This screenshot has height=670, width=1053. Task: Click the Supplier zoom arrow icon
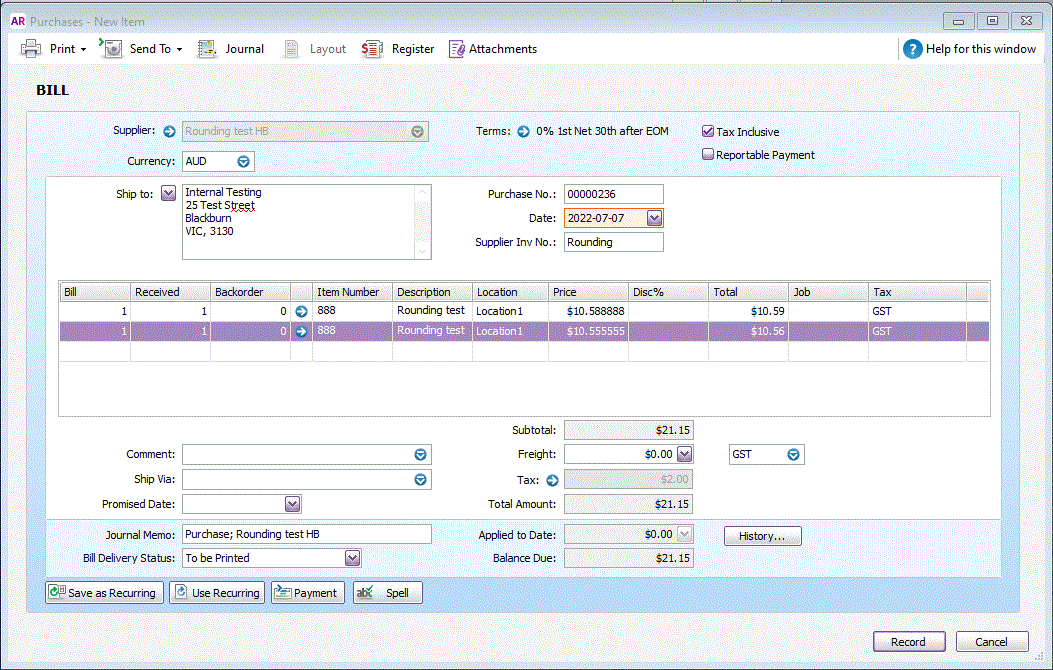[x=169, y=132]
